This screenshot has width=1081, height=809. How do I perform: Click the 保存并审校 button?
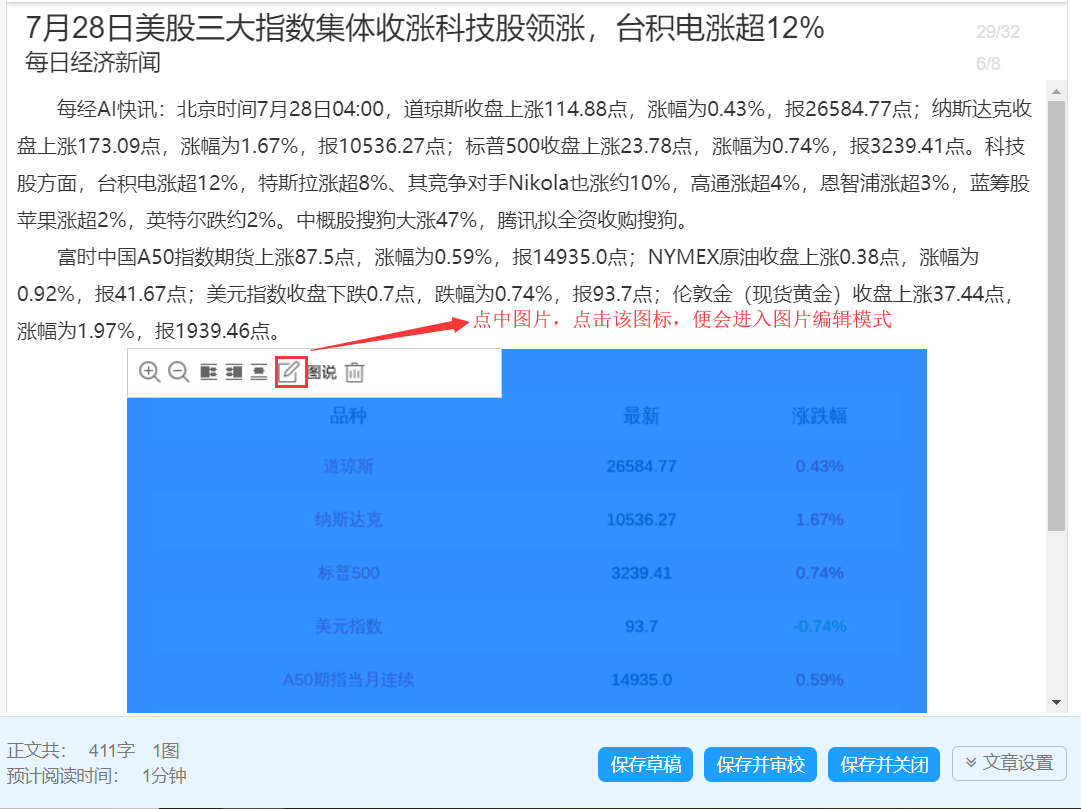tap(760, 764)
